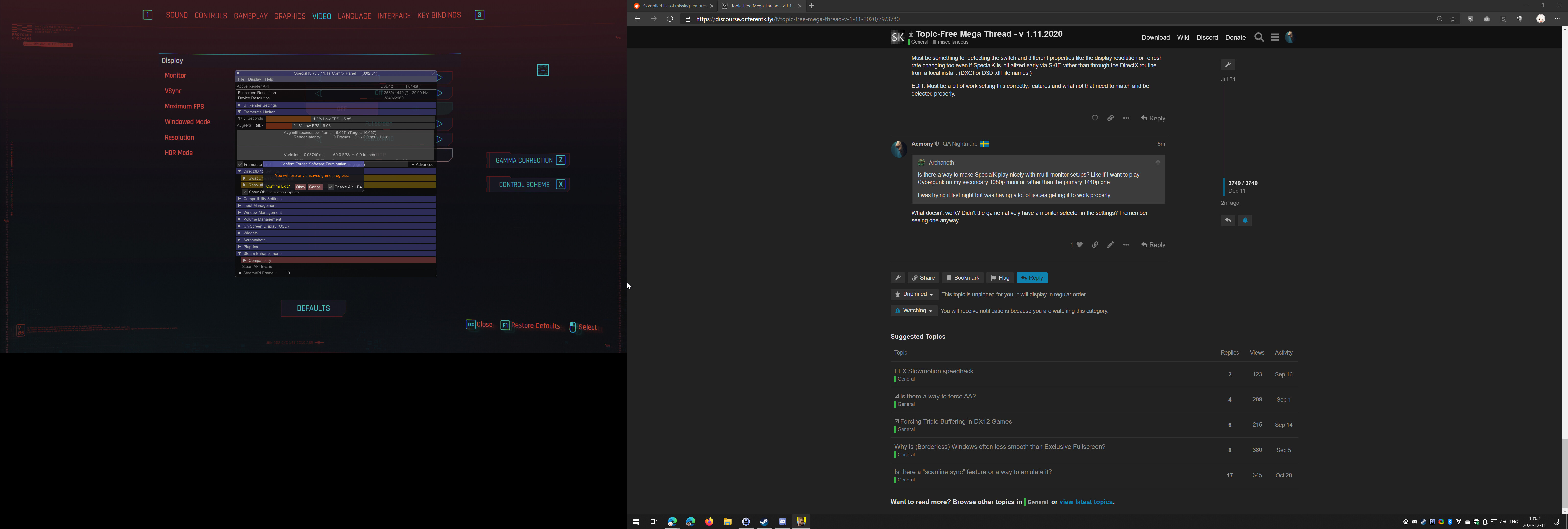Viewport: 1568px width, 529px height.
Task: Click the timeline notification bell button
Action: [x=1245, y=220]
